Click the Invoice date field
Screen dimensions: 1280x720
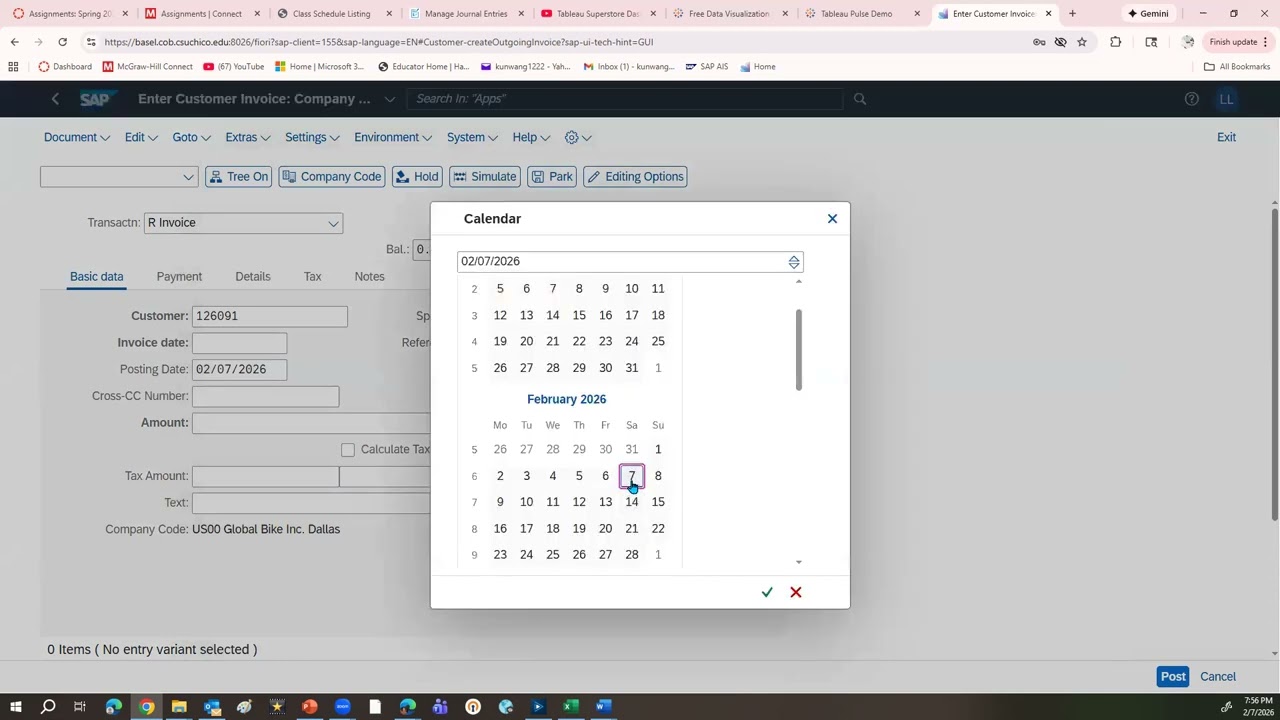click(x=239, y=343)
